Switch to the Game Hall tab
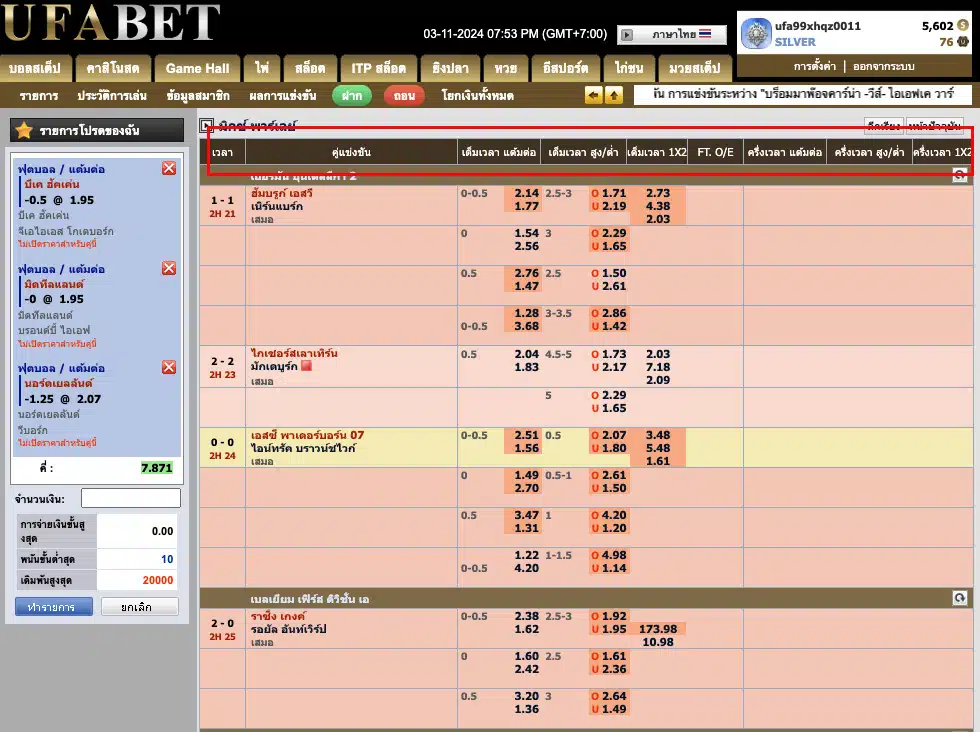Viewport: 980px width, 732px height. click(197, 68)
